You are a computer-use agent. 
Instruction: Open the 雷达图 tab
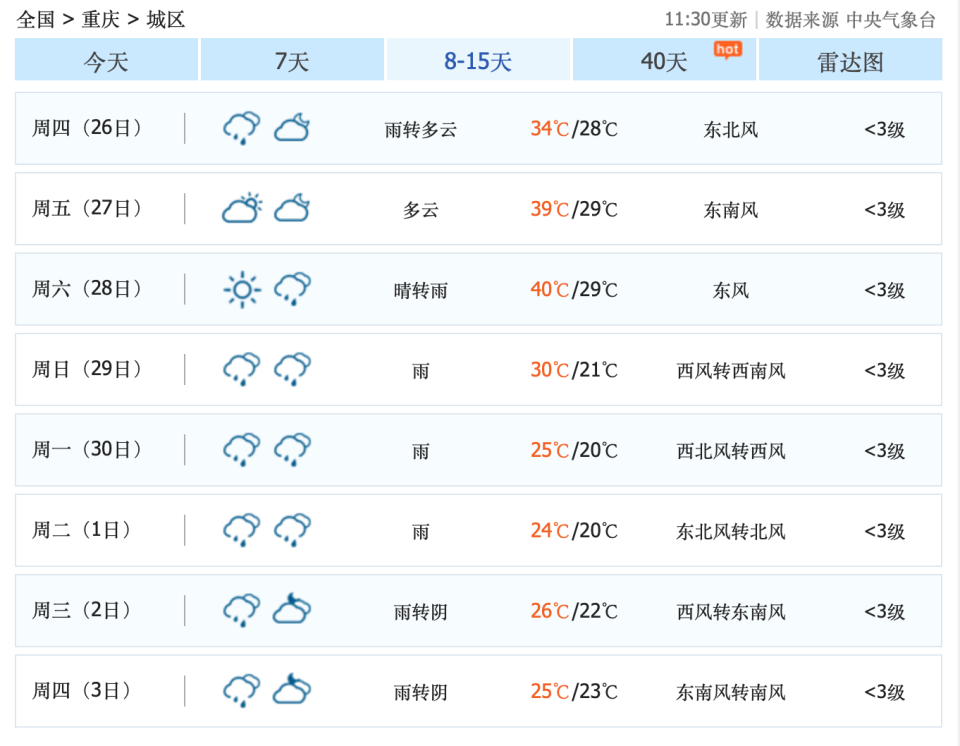point(850,59)
